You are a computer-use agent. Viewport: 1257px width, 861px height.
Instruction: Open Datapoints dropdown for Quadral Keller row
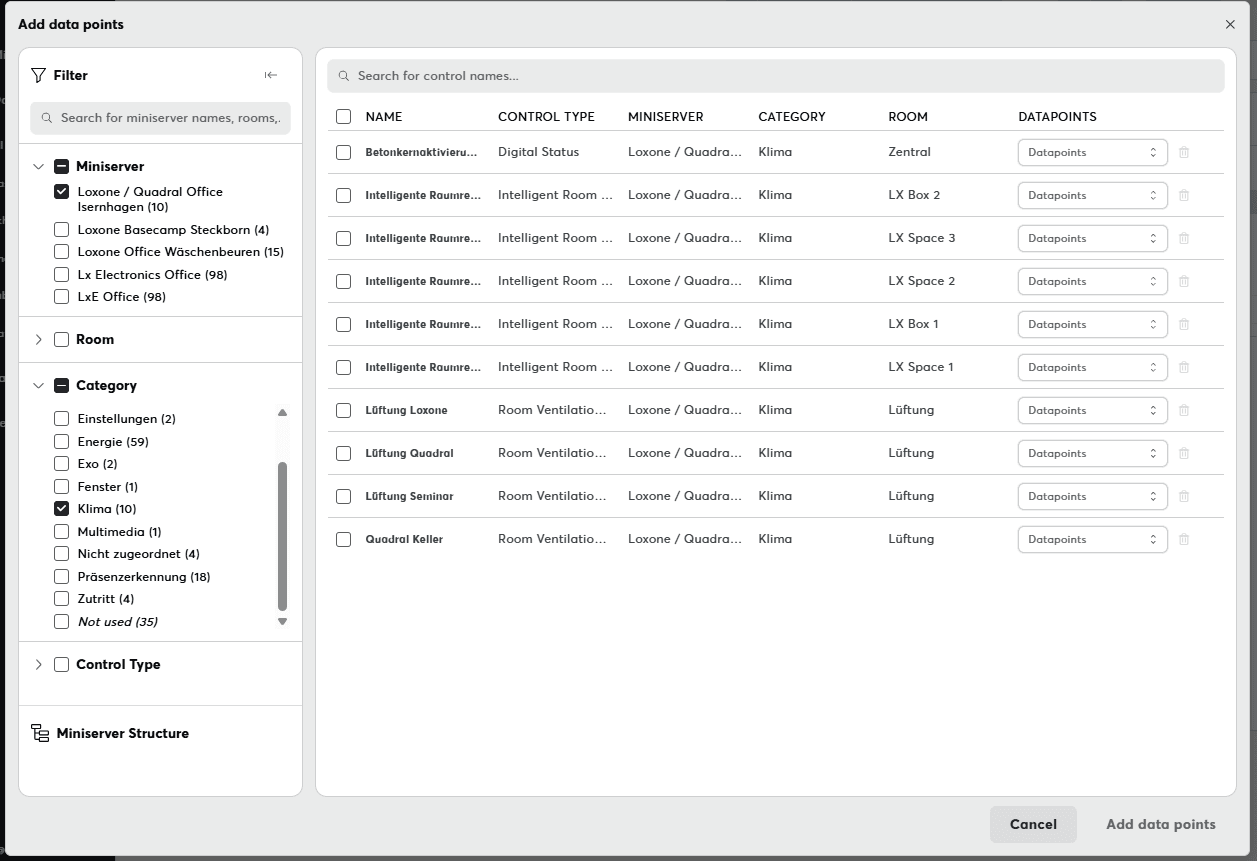click(x=1092, y=539)
